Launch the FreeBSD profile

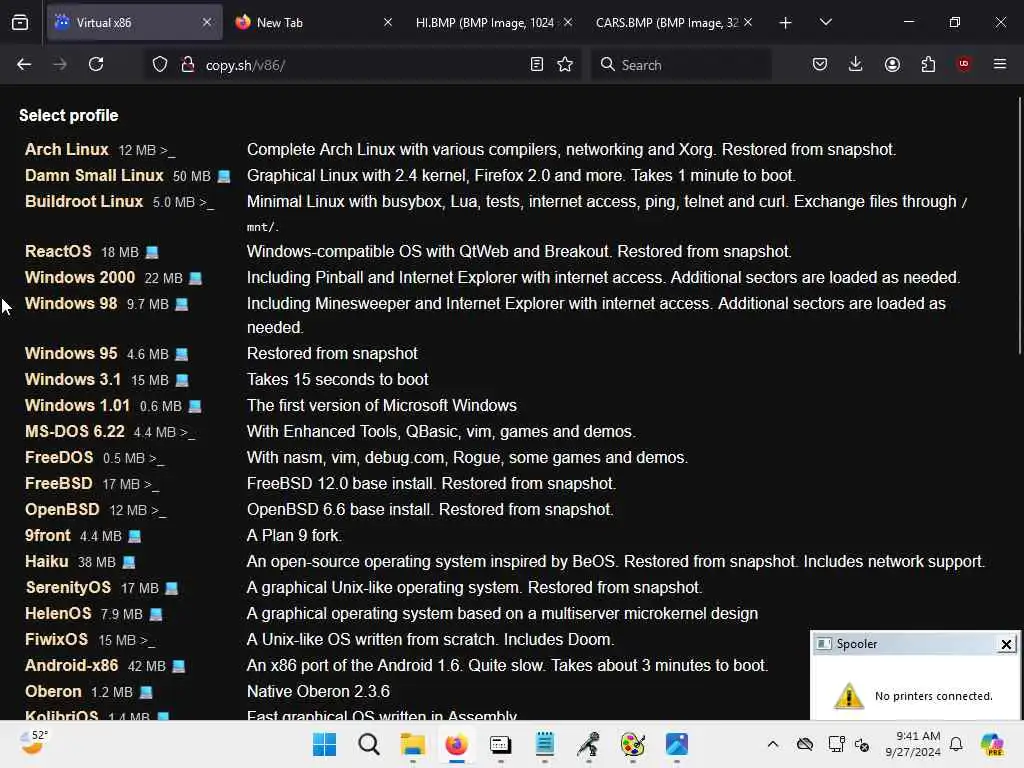[59, 484]
